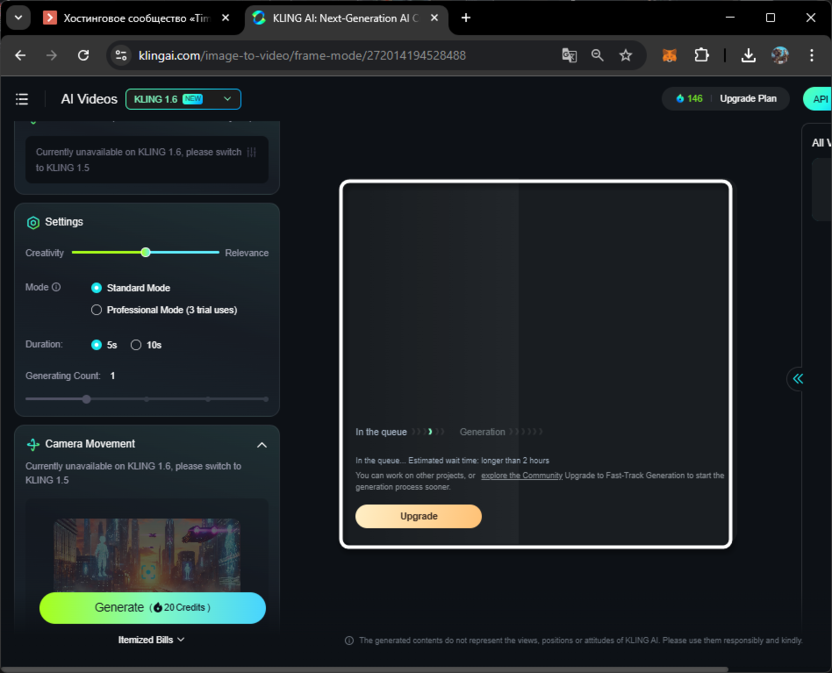Click the Upgrade Plan button
The width and height of the screenshot is (832, 673).
[x=748, y=99]
